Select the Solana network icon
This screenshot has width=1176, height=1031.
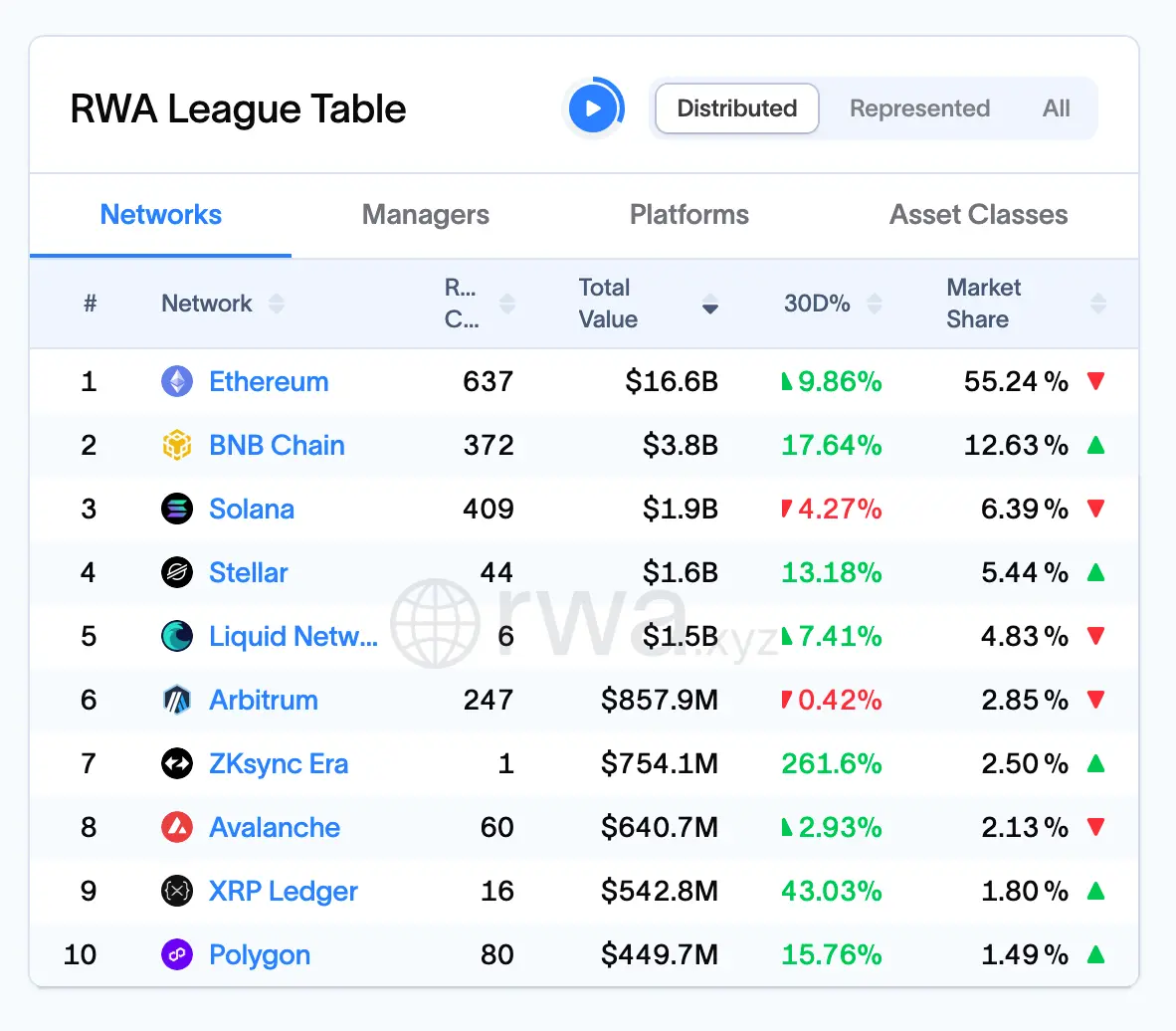[176, 509]
